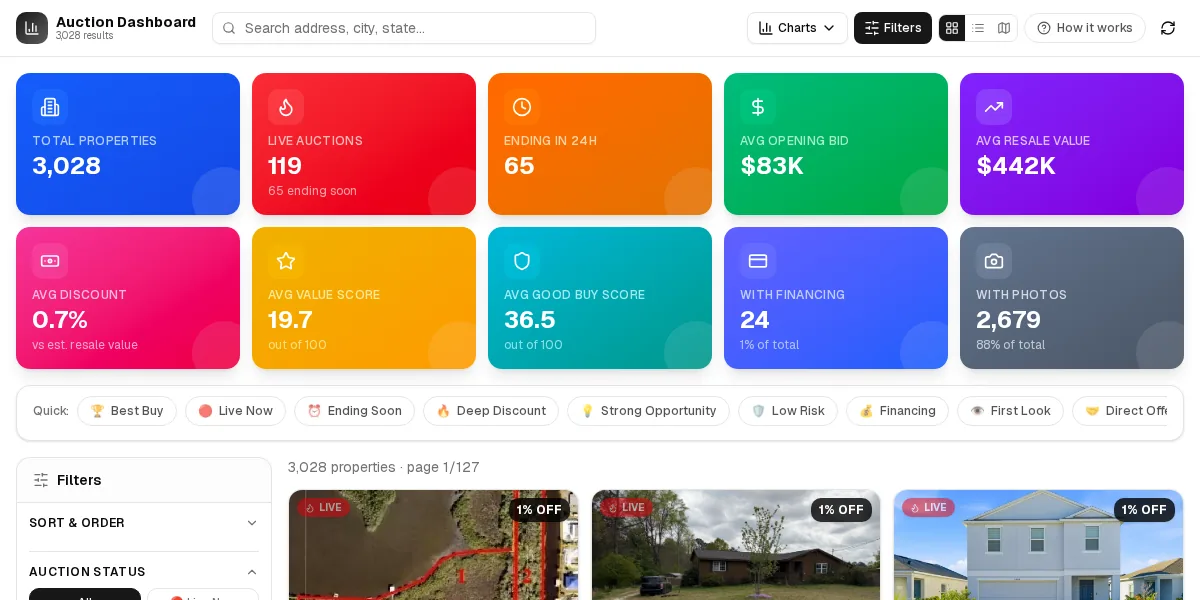This screenshot has height=600, width=1200.
Task: Click the Filters button in header
Action: coord(893,28)
